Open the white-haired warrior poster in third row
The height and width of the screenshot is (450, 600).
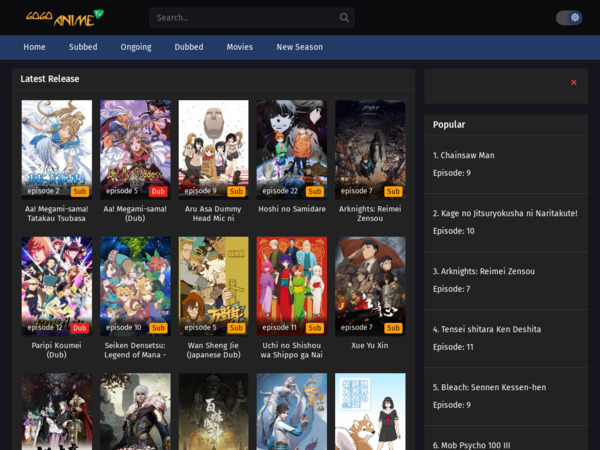pyautogui.click(x=135, y=411)
